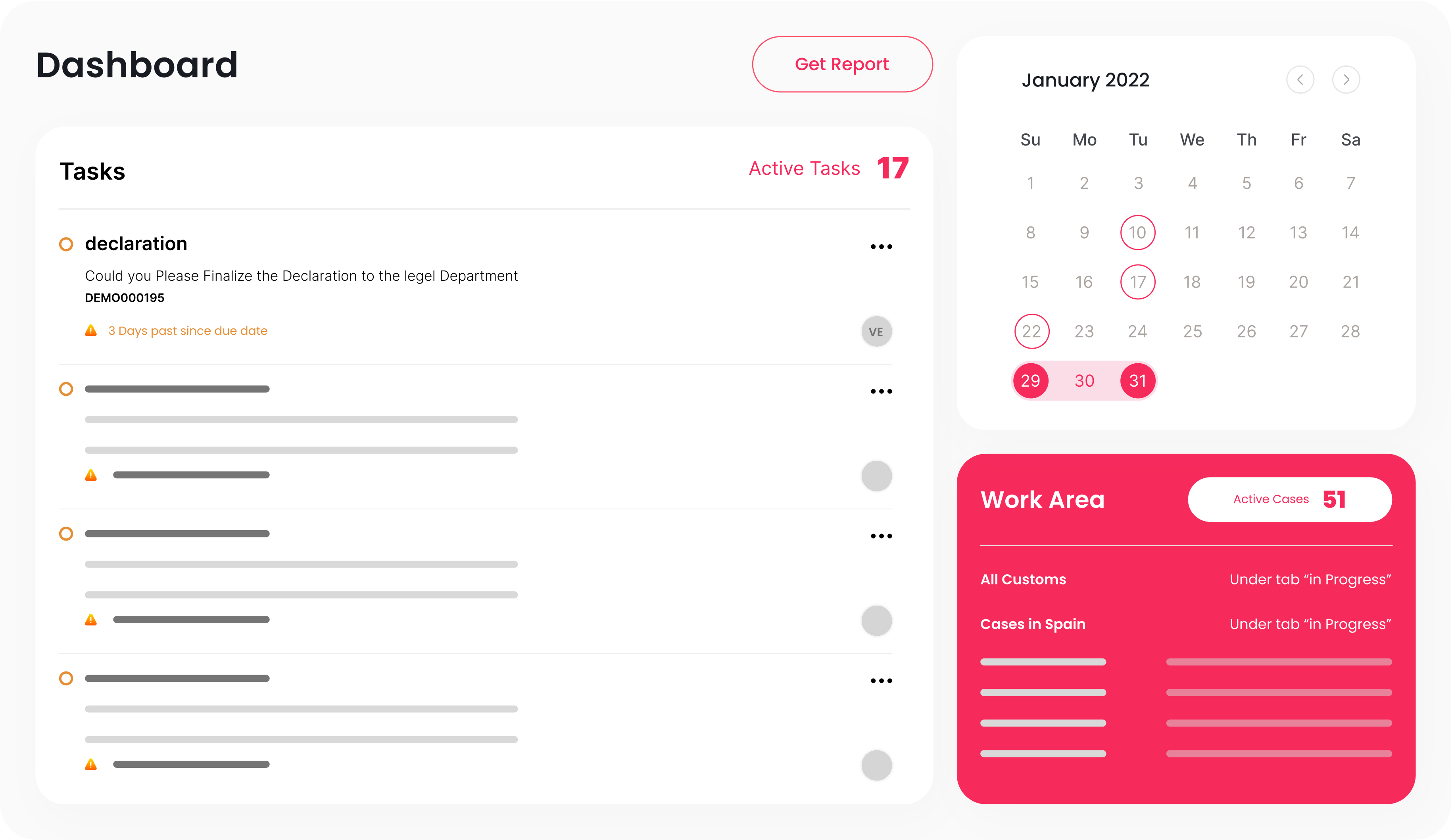Toggle the declaration task status circle
1452x840 pixels.
coord(66,244)
